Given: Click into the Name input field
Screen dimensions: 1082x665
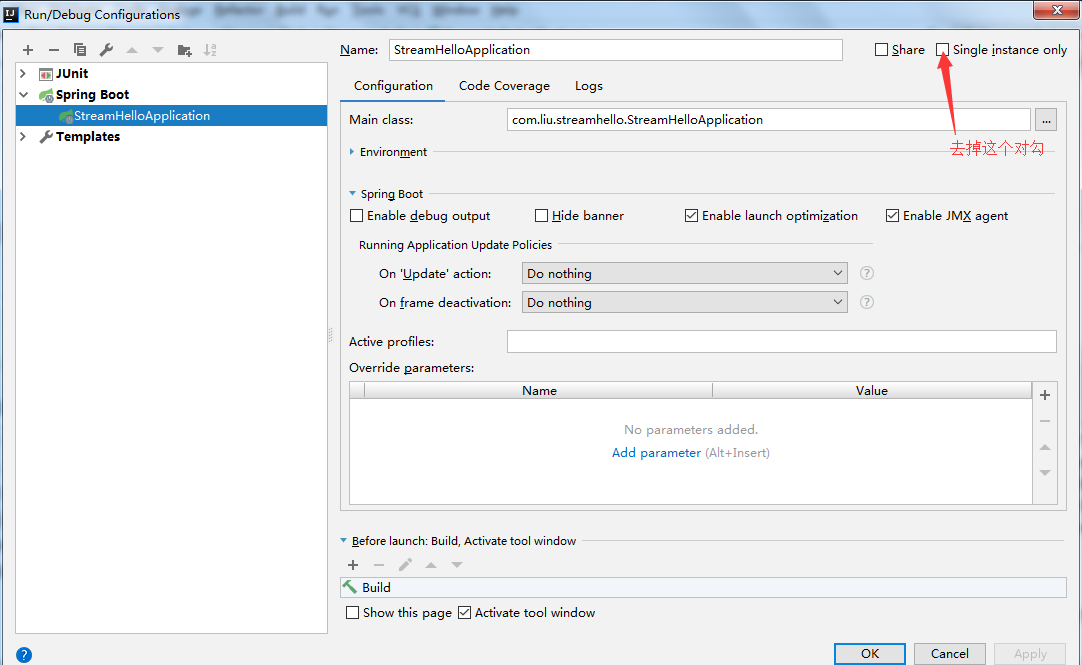Looking at the screenshot, I should pos(616,50).
